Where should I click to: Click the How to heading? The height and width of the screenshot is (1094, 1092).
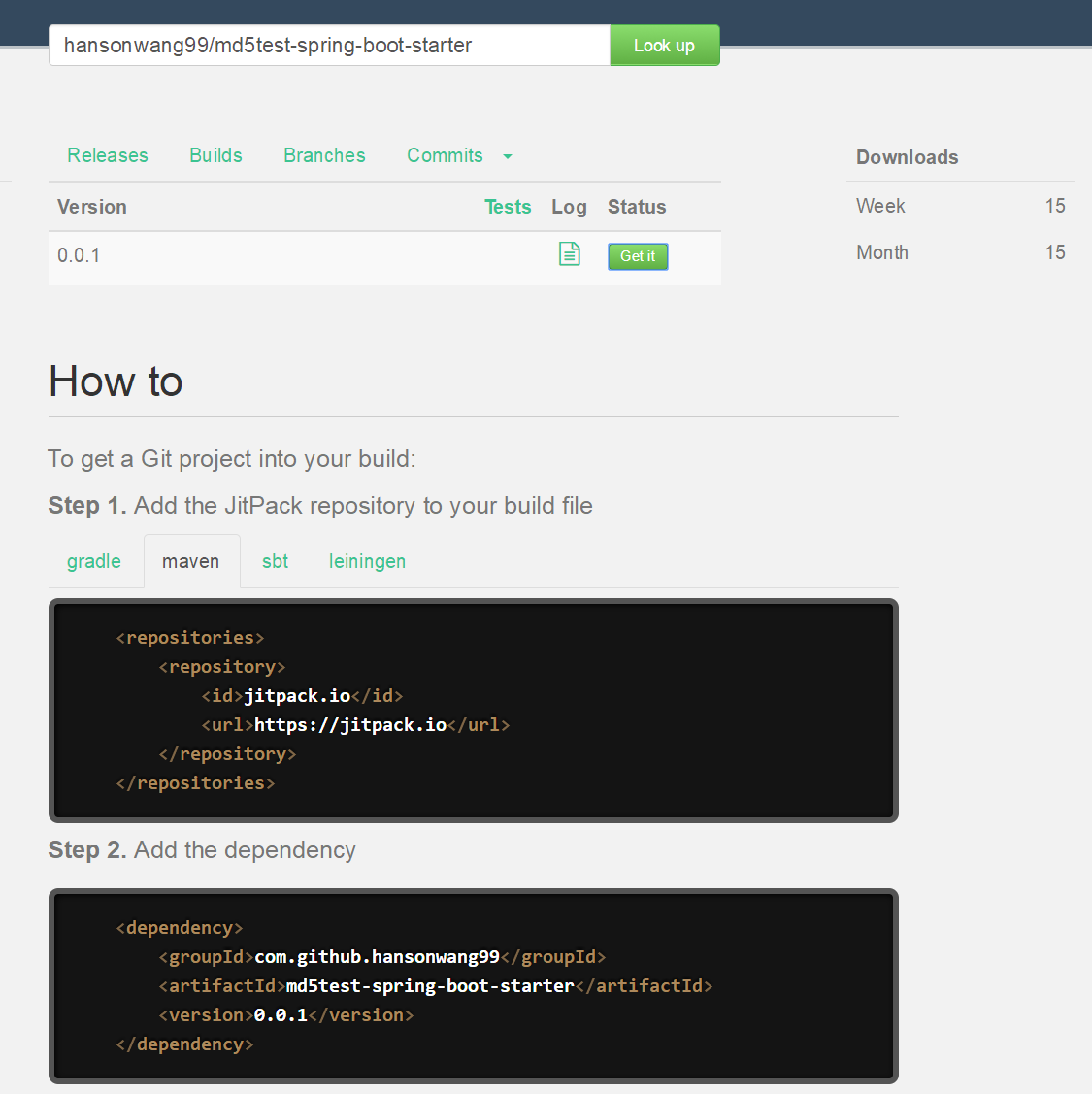(116, 381)
